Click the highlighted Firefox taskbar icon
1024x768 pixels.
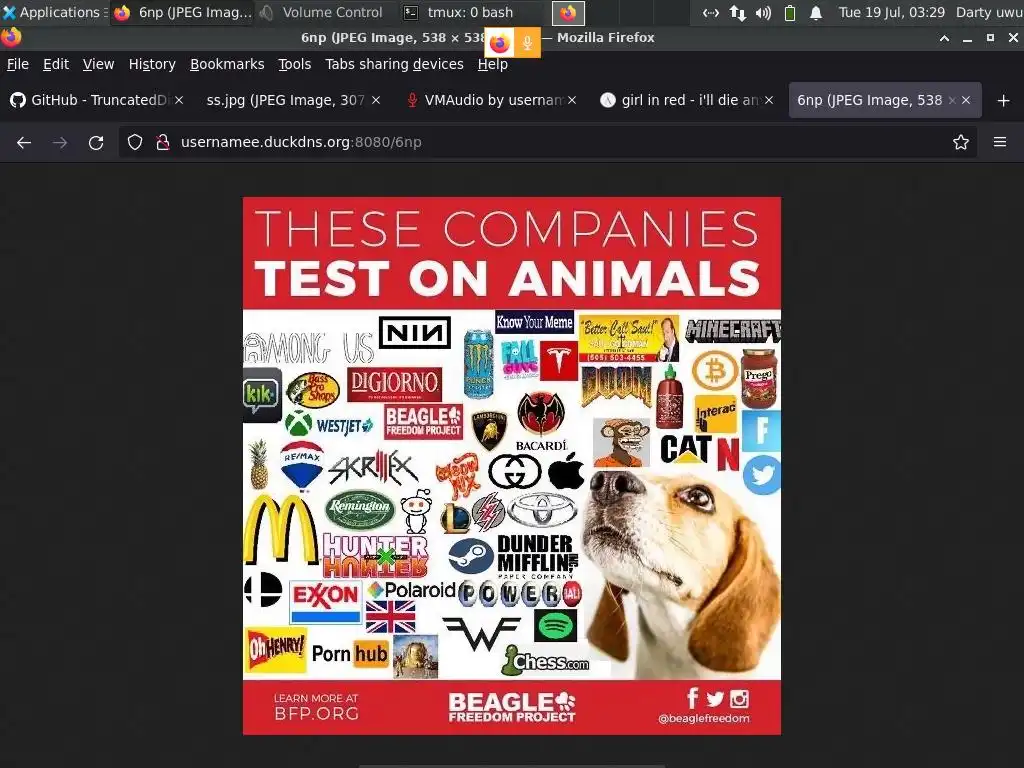[x=568, y=12]
